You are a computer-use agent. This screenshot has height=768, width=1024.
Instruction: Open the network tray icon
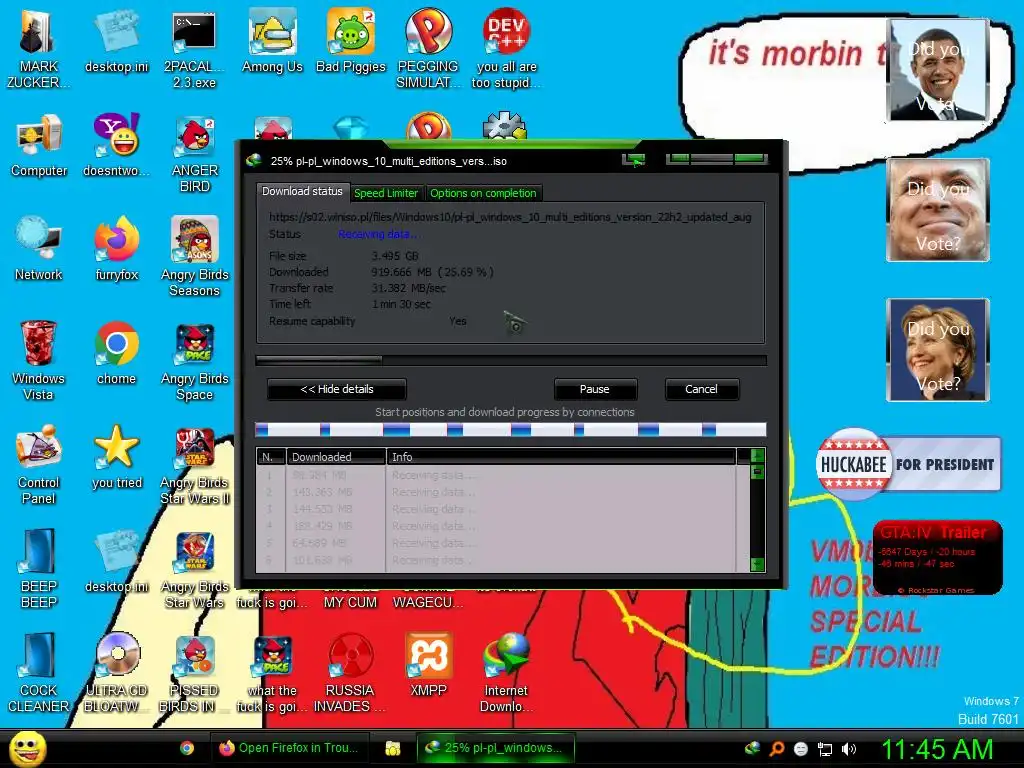(x=825, y=749)
